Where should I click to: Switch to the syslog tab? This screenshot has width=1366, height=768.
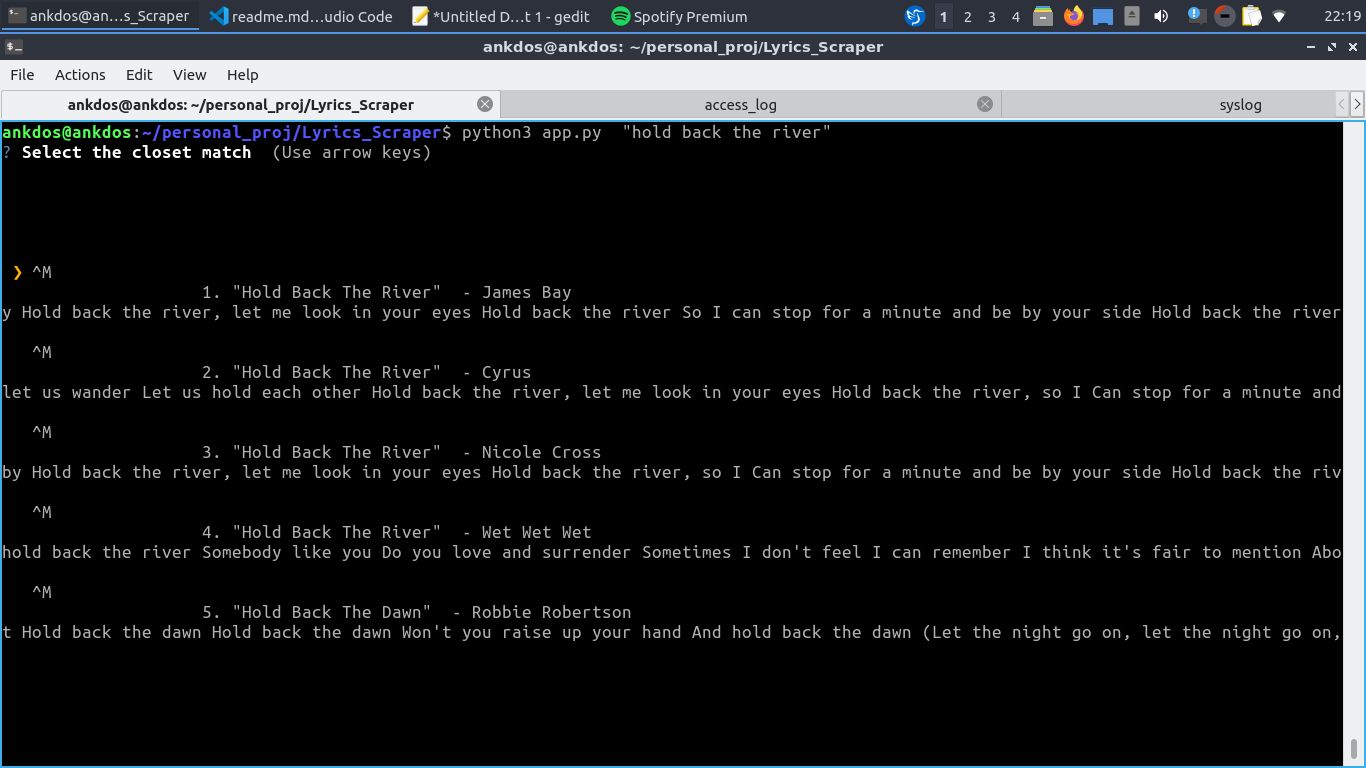point(1168,104)
